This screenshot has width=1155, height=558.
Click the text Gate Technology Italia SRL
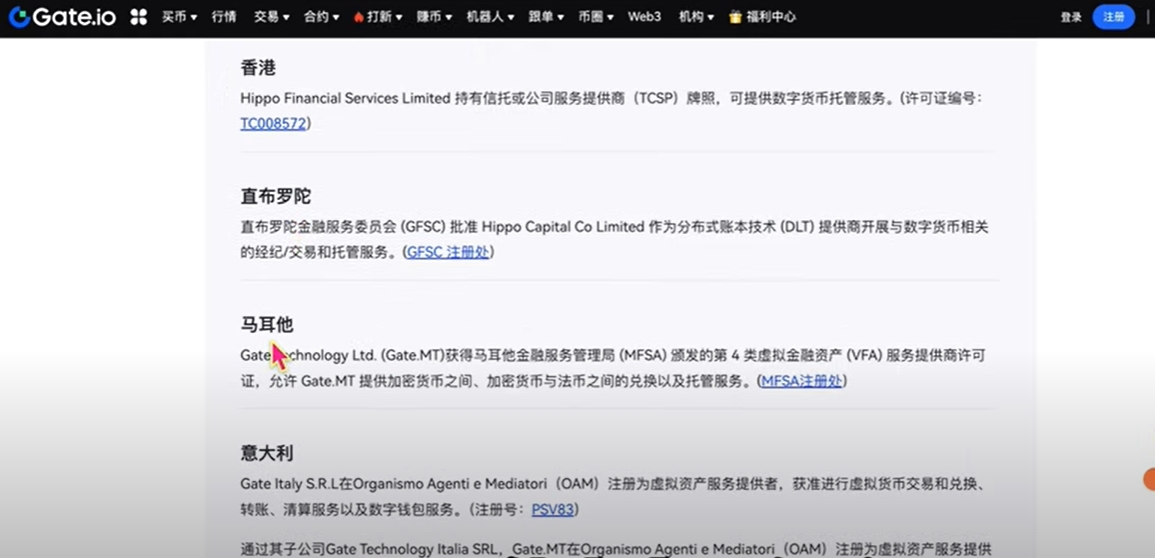pos(414,549)
